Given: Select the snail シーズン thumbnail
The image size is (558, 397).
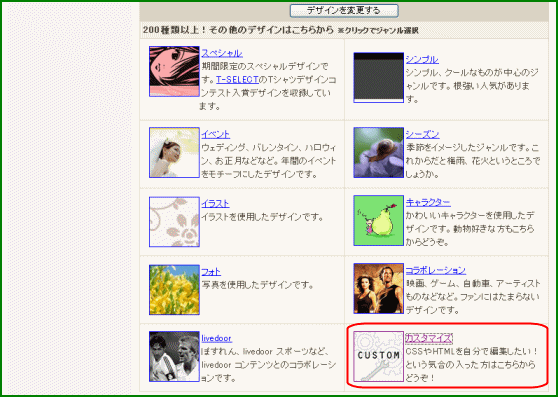Looking at the screenshot, I should 379,153.
